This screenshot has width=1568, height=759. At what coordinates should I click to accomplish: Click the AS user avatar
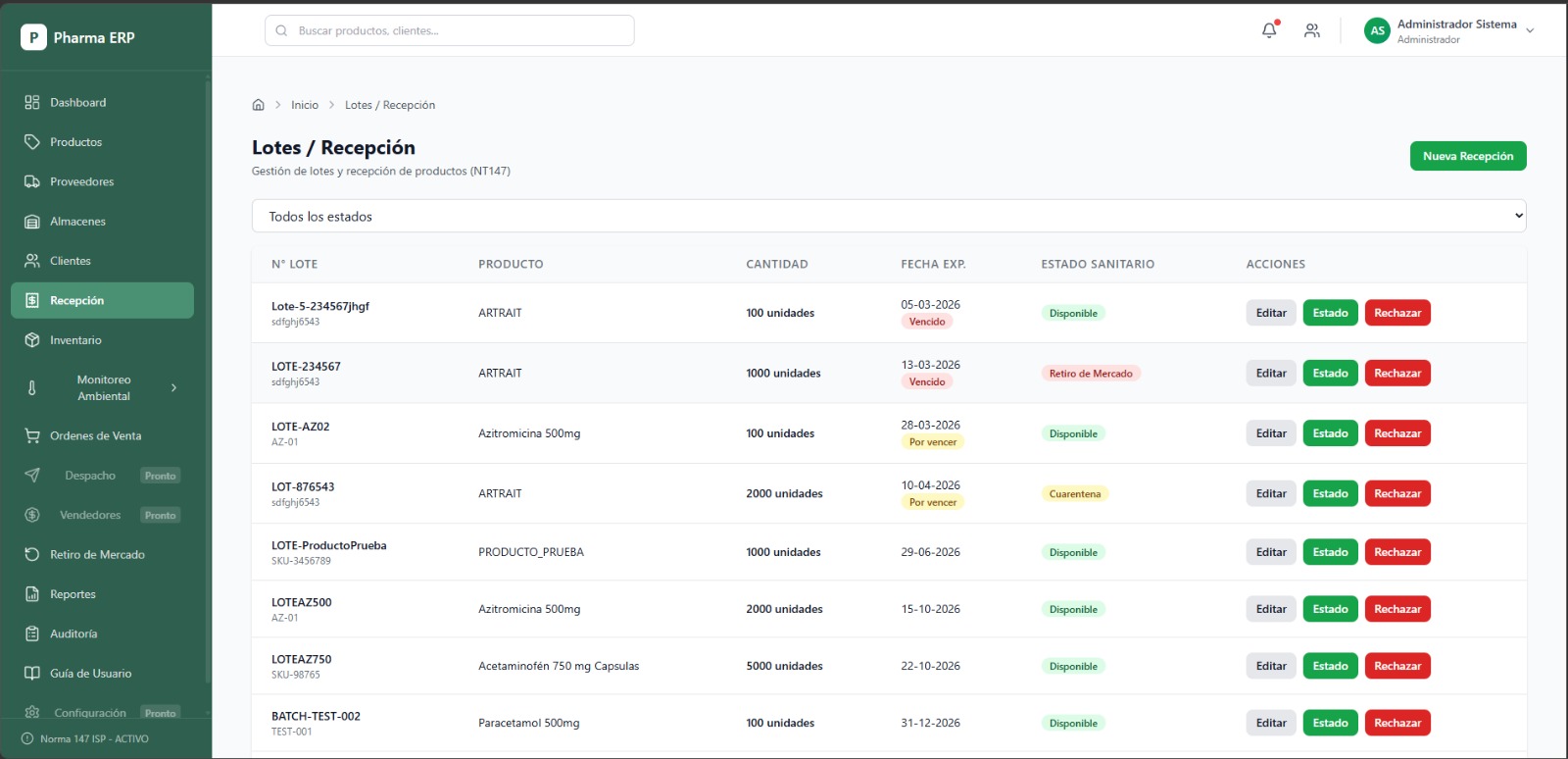(x=1377, y=30)
